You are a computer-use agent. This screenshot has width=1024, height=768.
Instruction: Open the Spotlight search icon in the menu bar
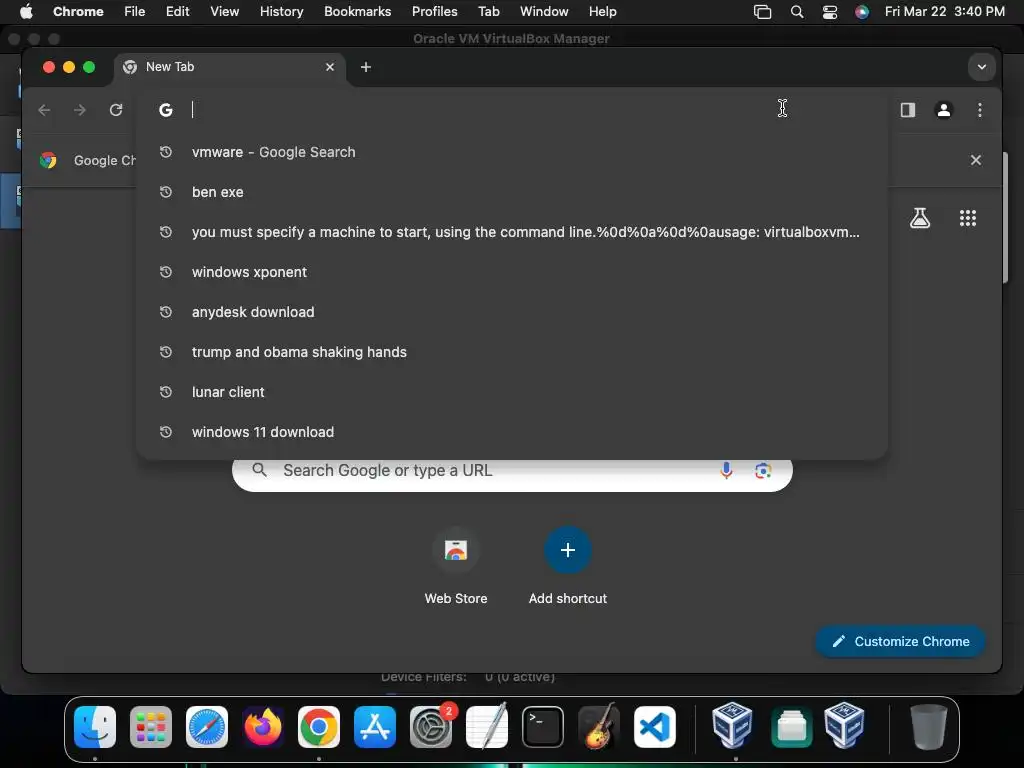[x=797, y=12]
